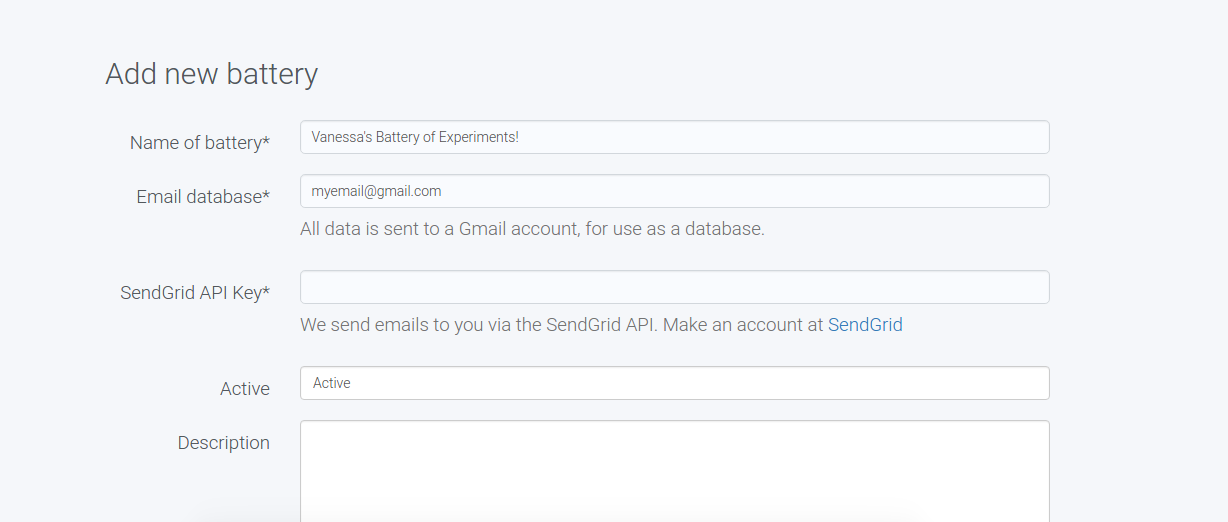The width and height of the screenshot is (1228, 522).
Task: Click the asterisk after "Name of battery"
Action: (x=266, y=142)
